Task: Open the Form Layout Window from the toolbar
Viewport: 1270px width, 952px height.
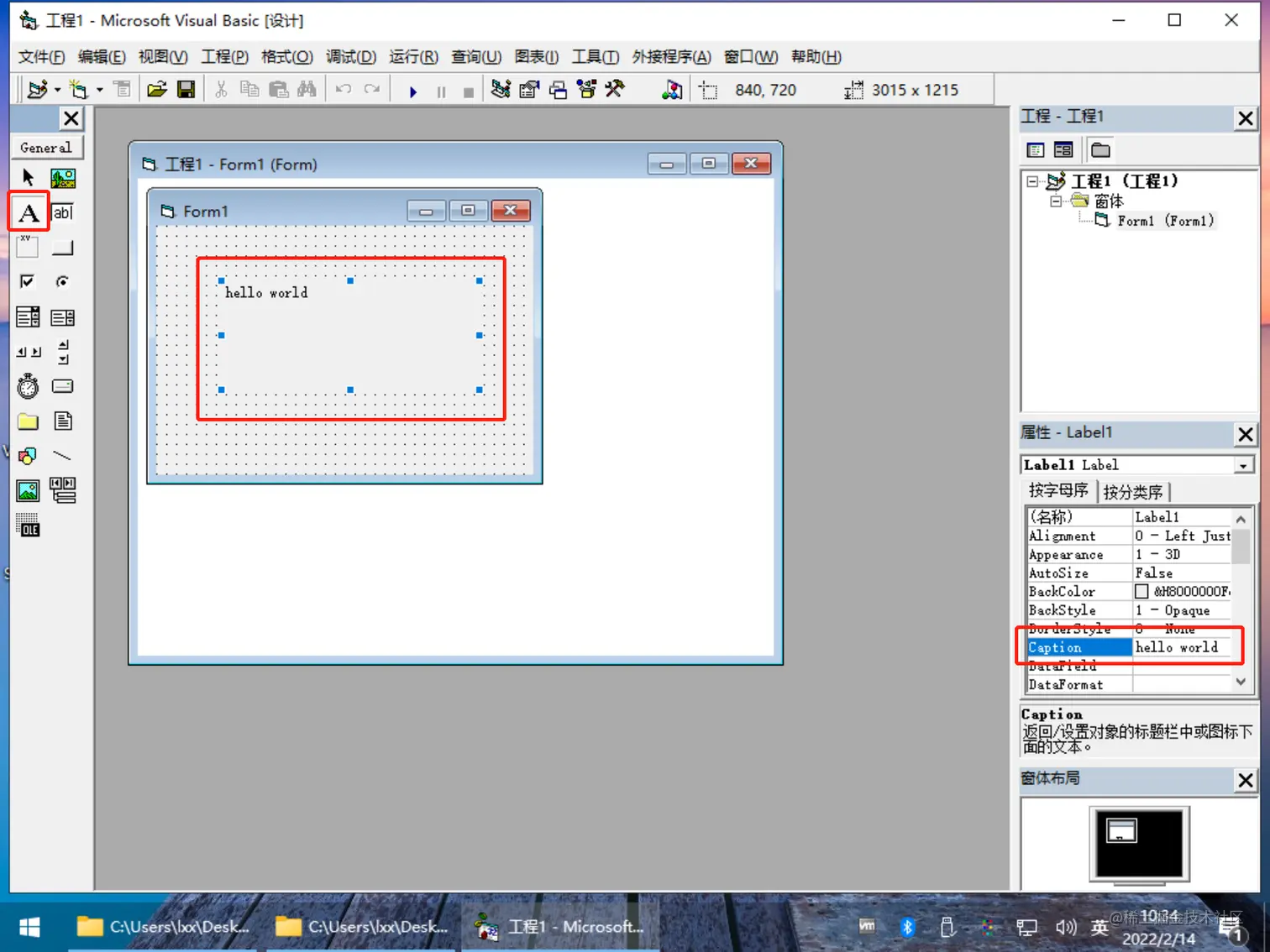Action: tap(558, 89)
